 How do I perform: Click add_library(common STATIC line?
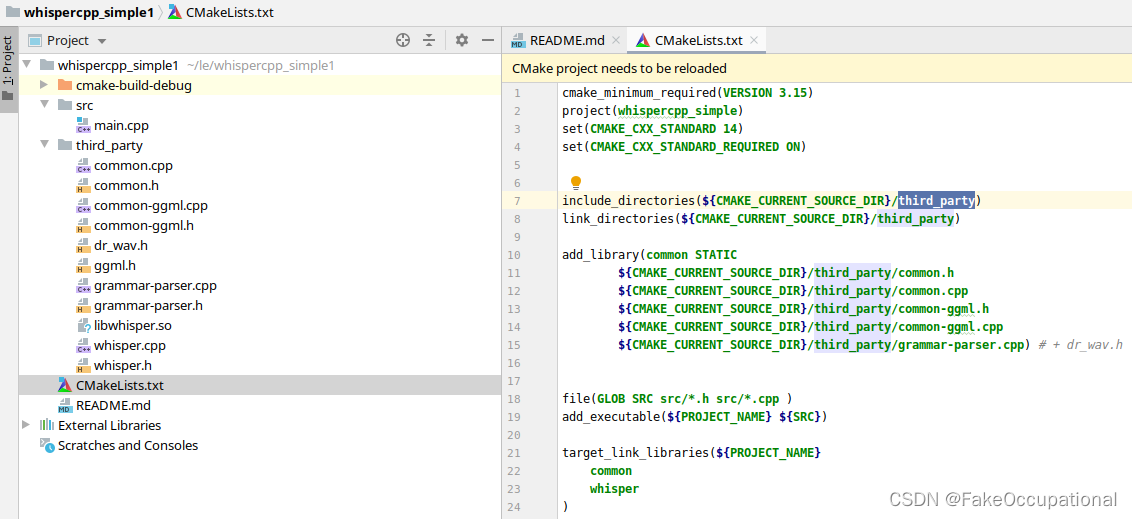pyautogui.click(x=650, y=255)
